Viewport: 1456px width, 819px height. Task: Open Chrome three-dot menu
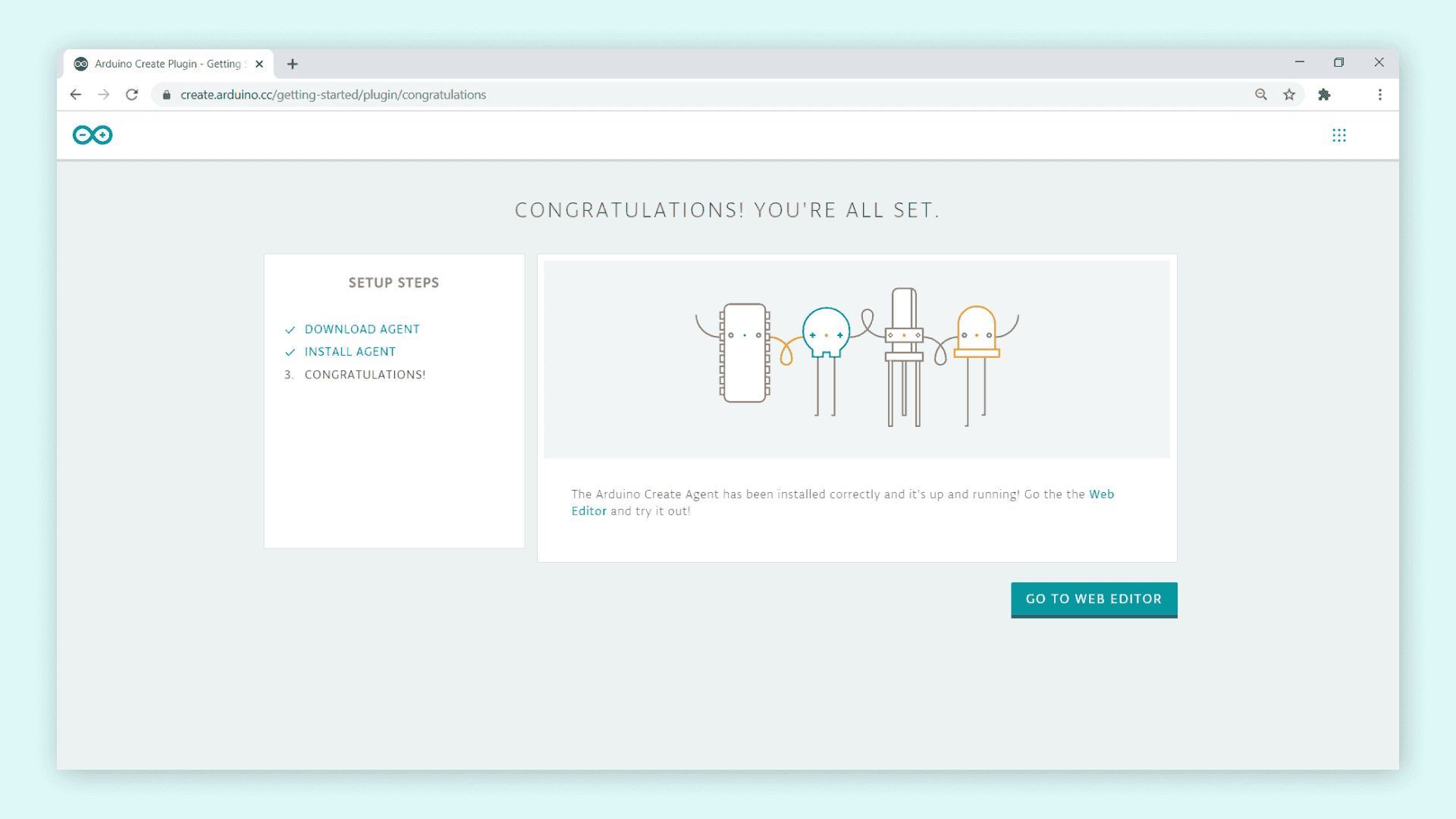[x=1380, y=95]
